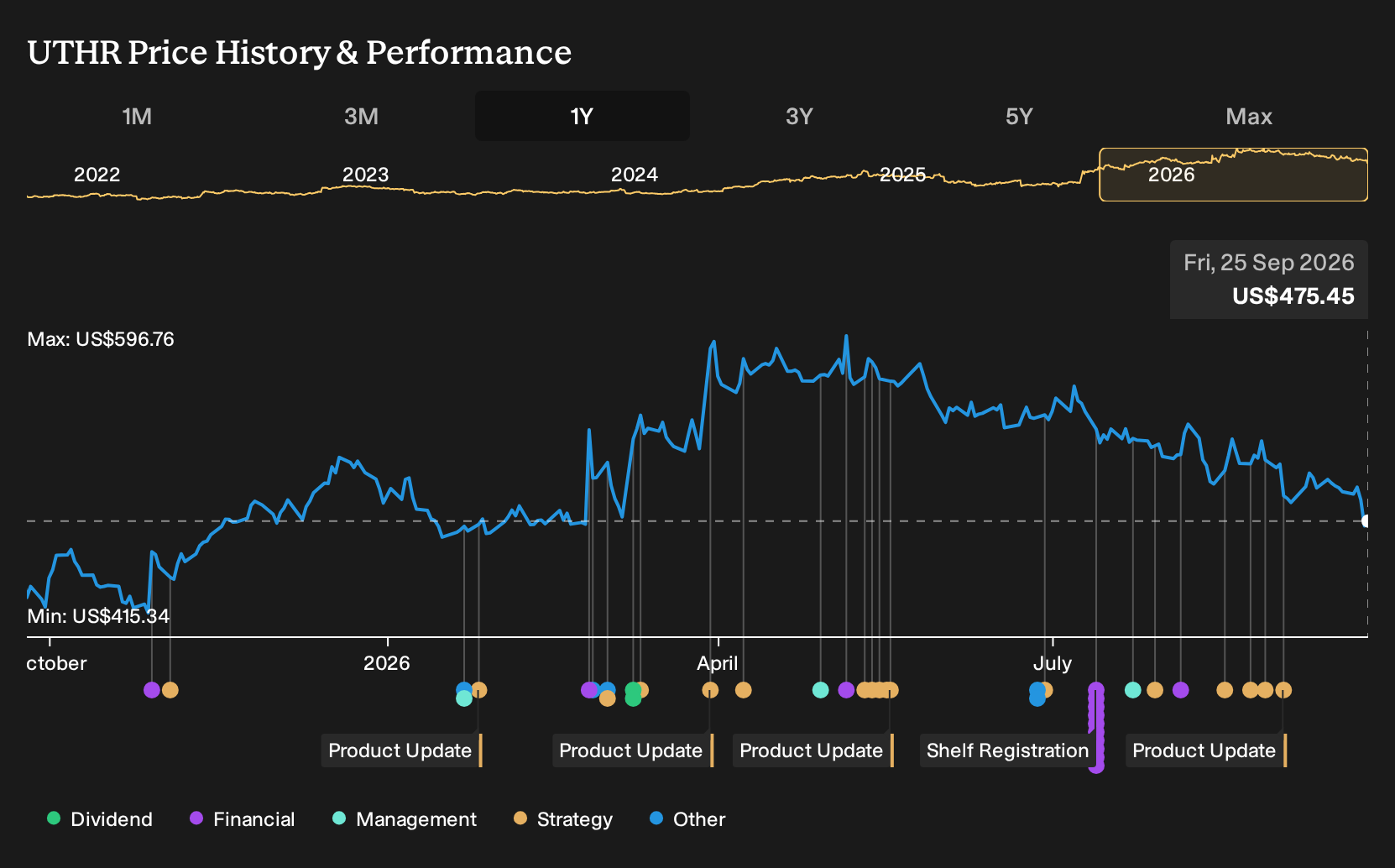Viewport: 1395px width, 868px height.
Task: Click the Min: US$415.34 label
Action: click(98, 616)
